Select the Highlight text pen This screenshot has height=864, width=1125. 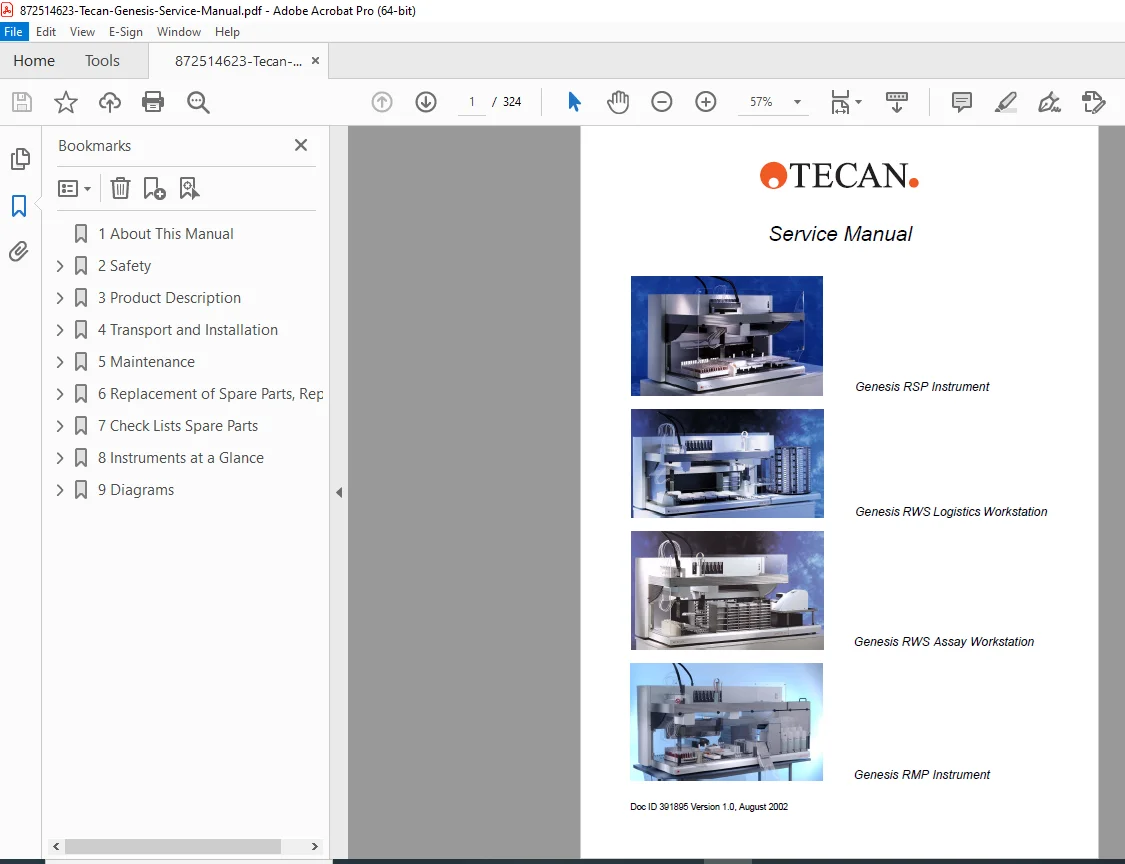point(1006,102)
